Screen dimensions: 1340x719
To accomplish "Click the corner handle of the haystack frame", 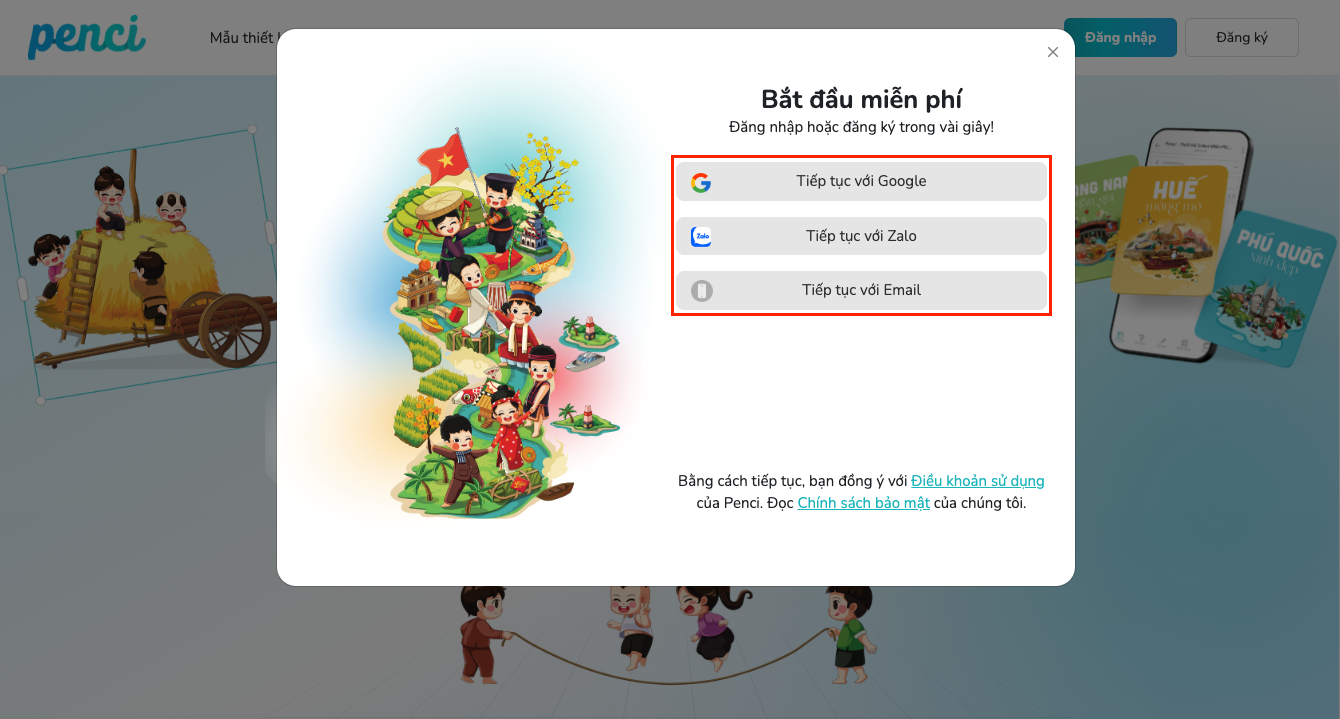I will (252, 129).
